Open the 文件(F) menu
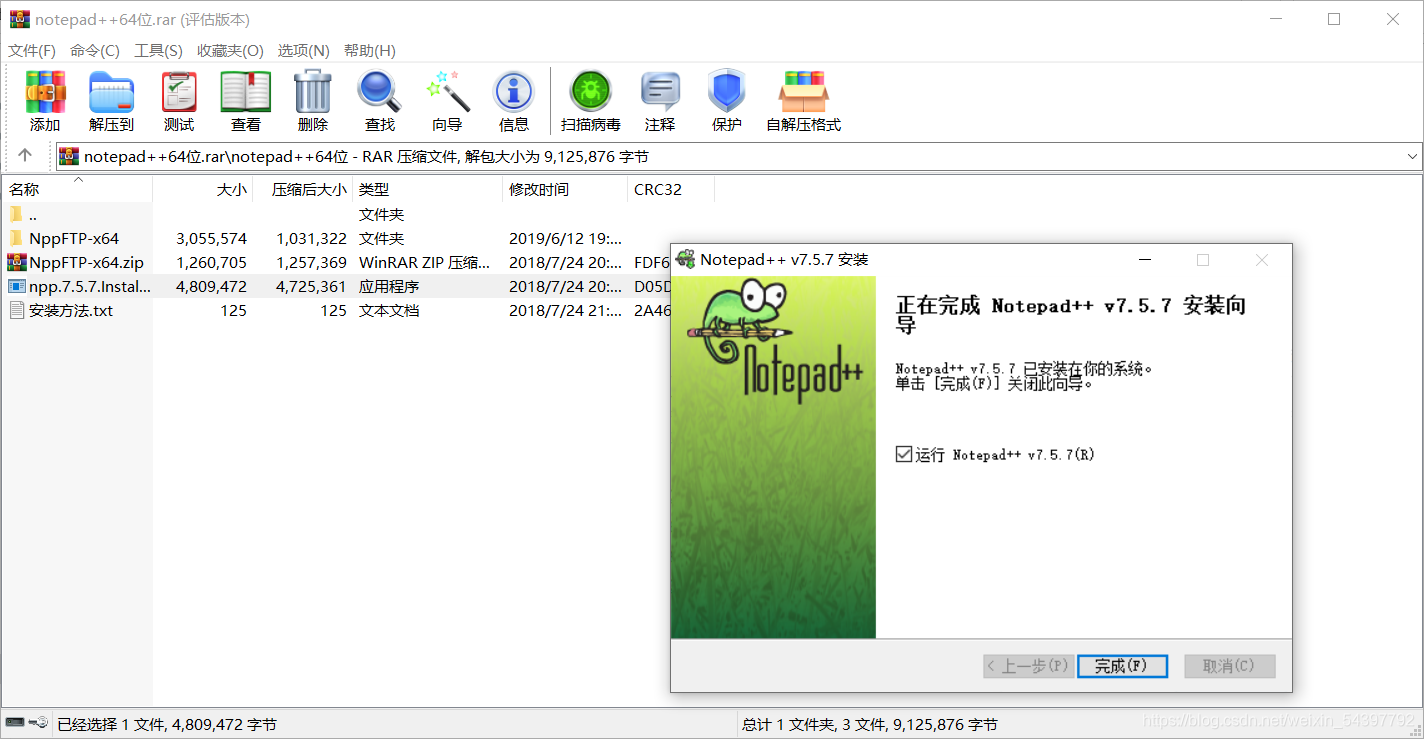The image size is (1424, 739). tap(32, 50)
